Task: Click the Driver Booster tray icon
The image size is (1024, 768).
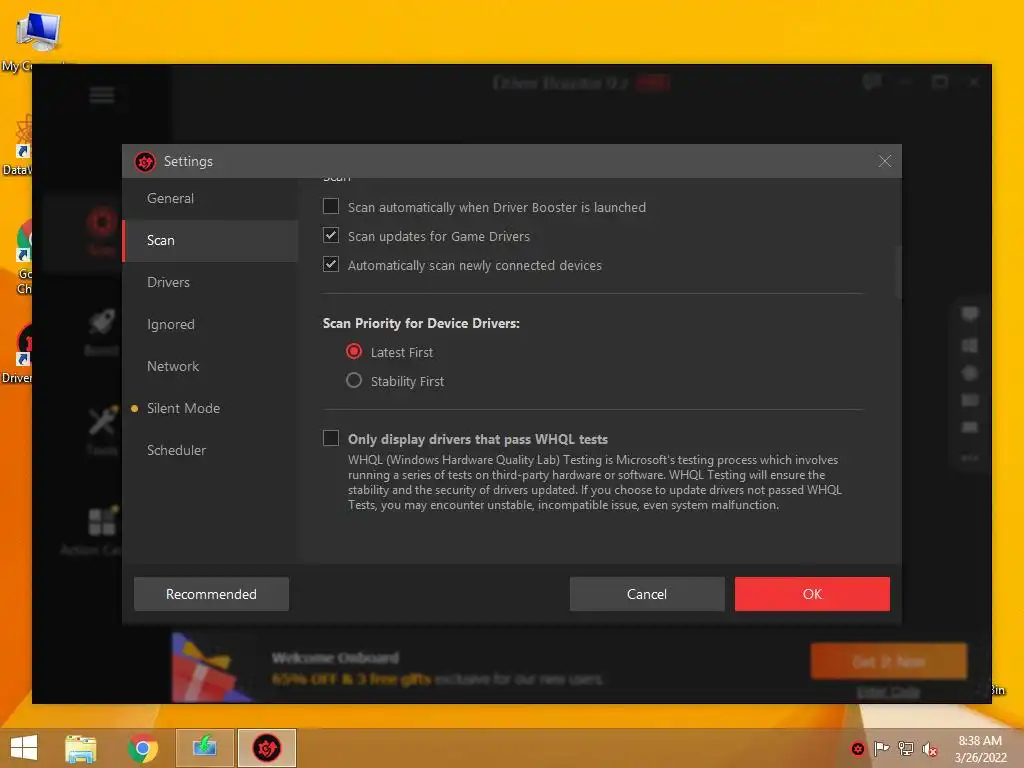Action: pyautogui.click(x=857, y=749)
